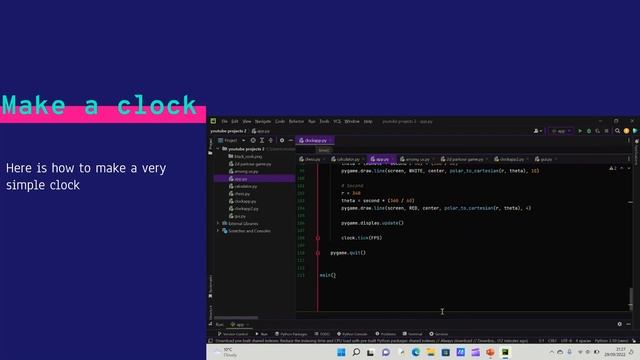This screenshot has width=640, height=360.
Task: Open PyCharm icon in taskbar
Action: [505, 352]
